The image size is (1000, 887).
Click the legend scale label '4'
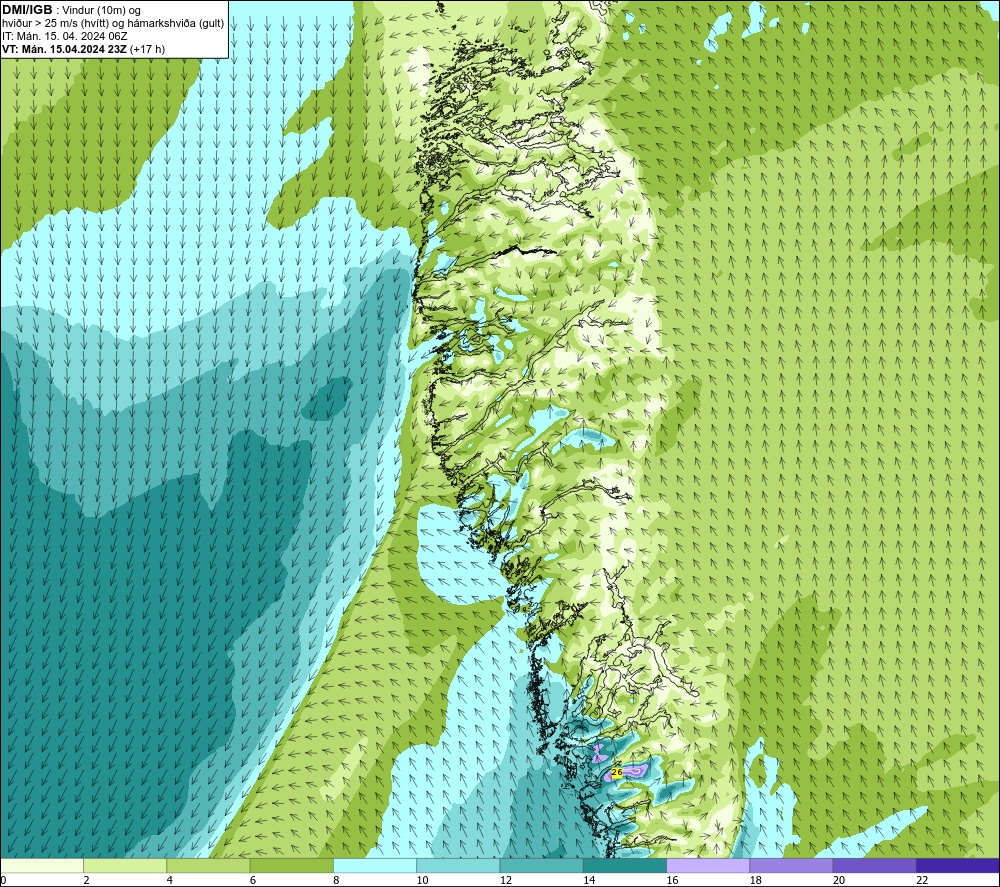[x=170, y=880]
